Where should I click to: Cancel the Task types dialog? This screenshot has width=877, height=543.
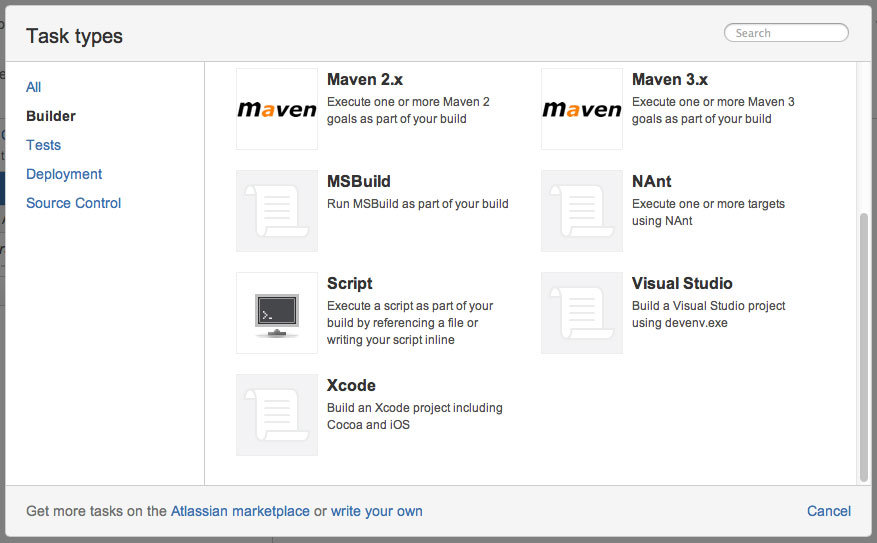tap(828, 511)
